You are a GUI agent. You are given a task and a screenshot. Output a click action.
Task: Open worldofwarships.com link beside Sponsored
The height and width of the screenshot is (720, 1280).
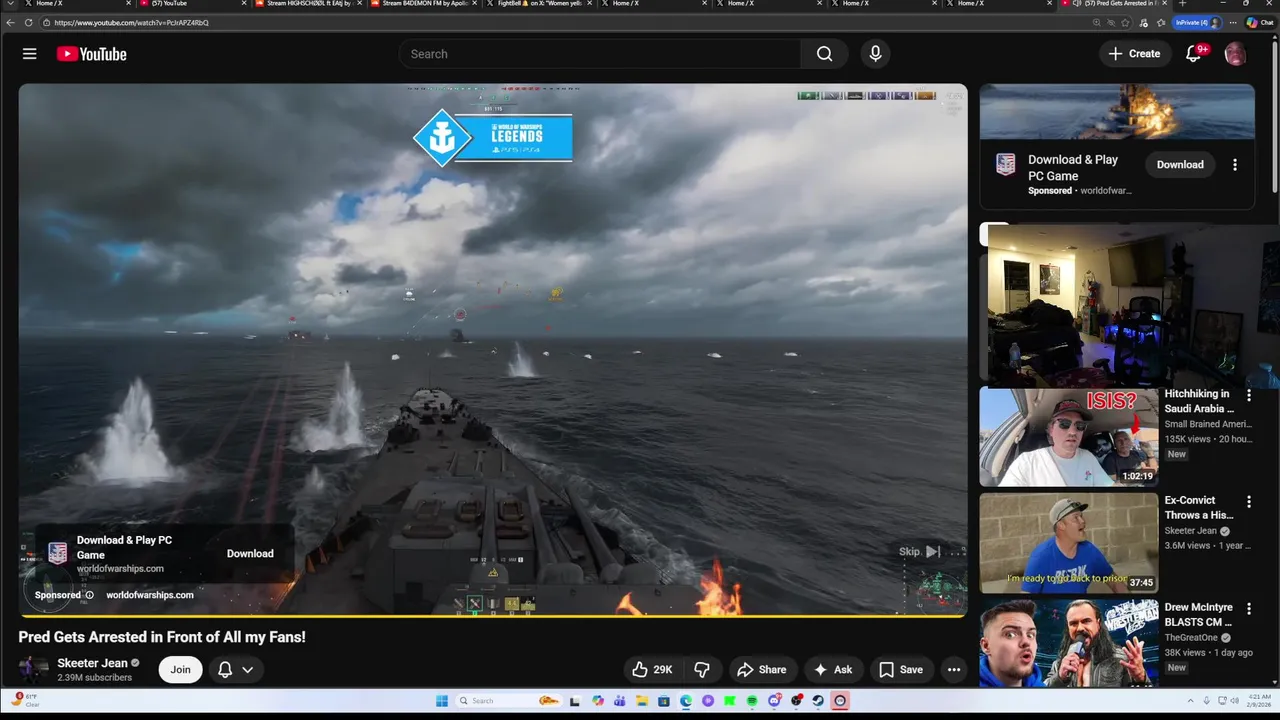point(150,595)
